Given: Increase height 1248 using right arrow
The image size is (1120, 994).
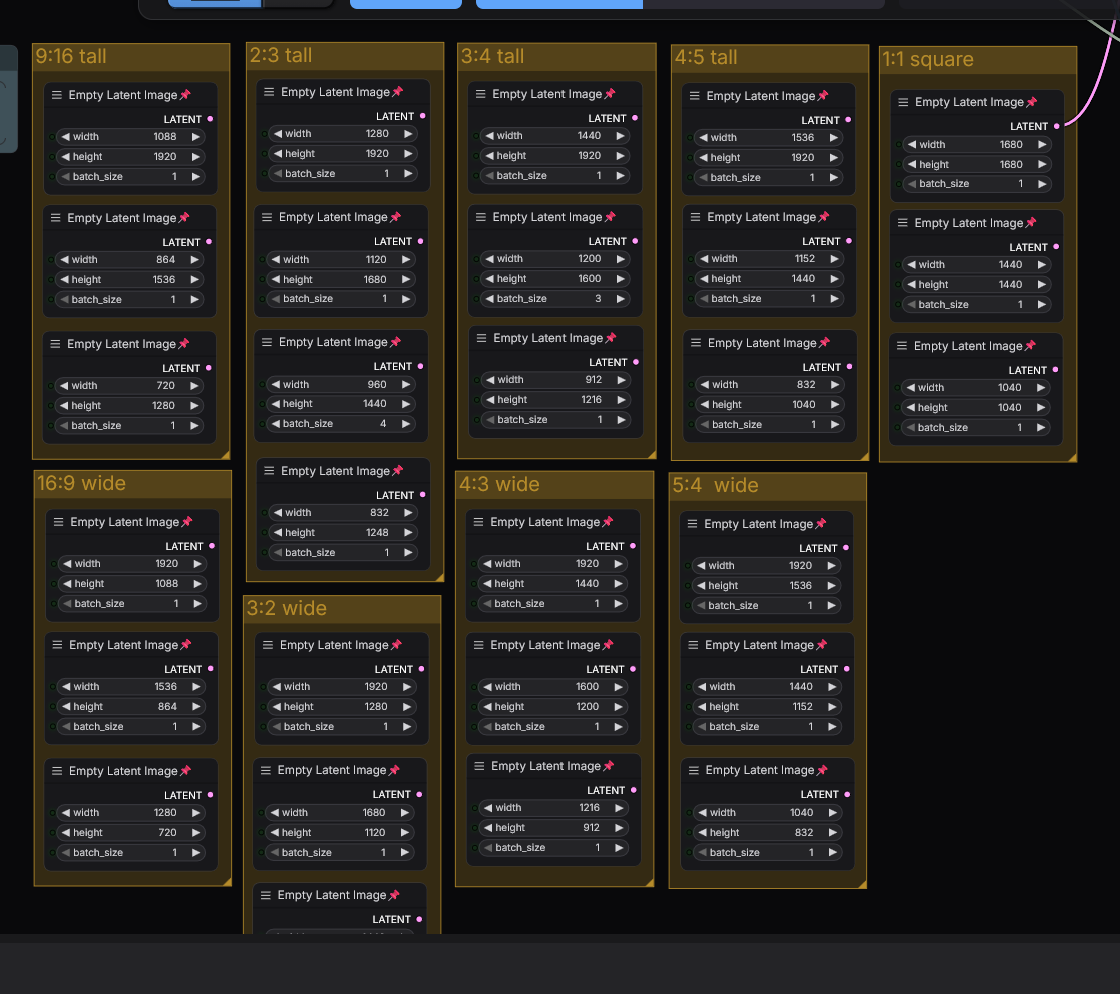Looking at the screenshot, I should point(408,533).
